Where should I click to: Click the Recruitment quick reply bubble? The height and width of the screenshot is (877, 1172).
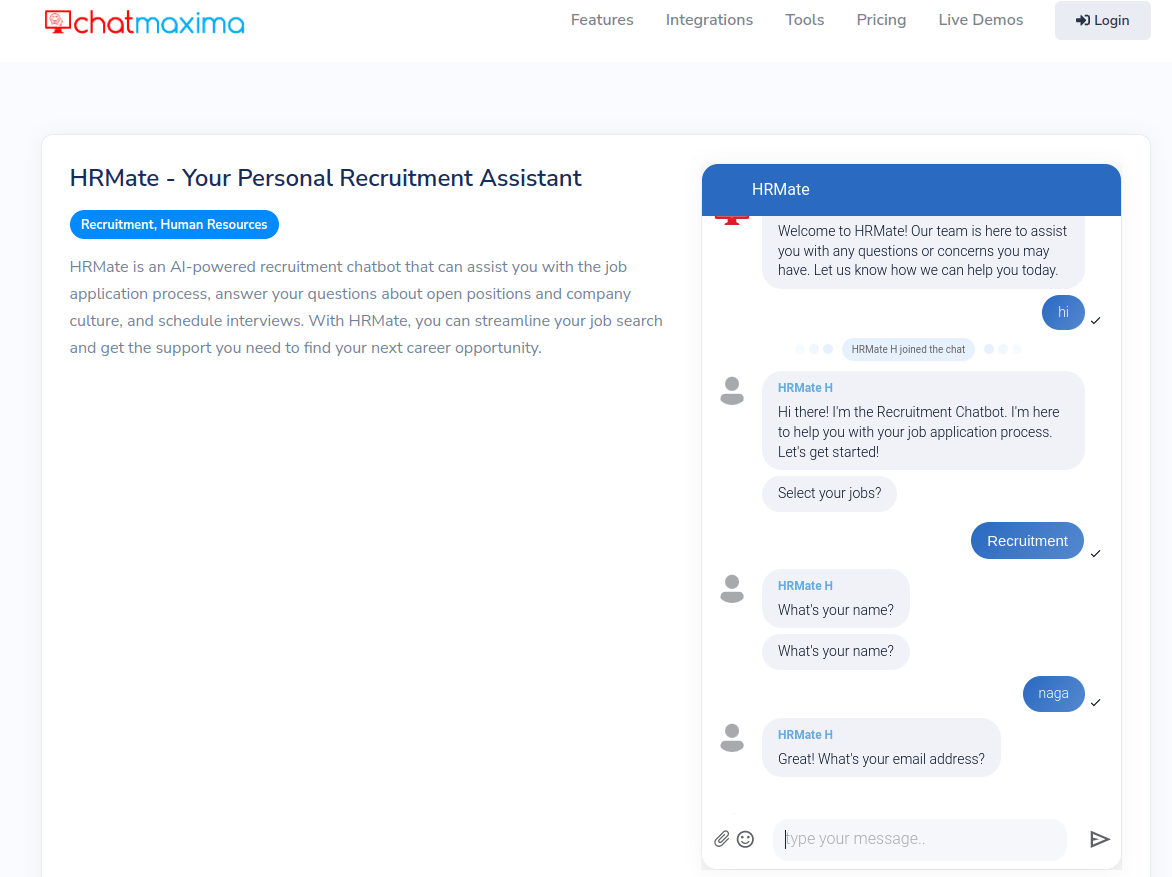coord(1027,540)
